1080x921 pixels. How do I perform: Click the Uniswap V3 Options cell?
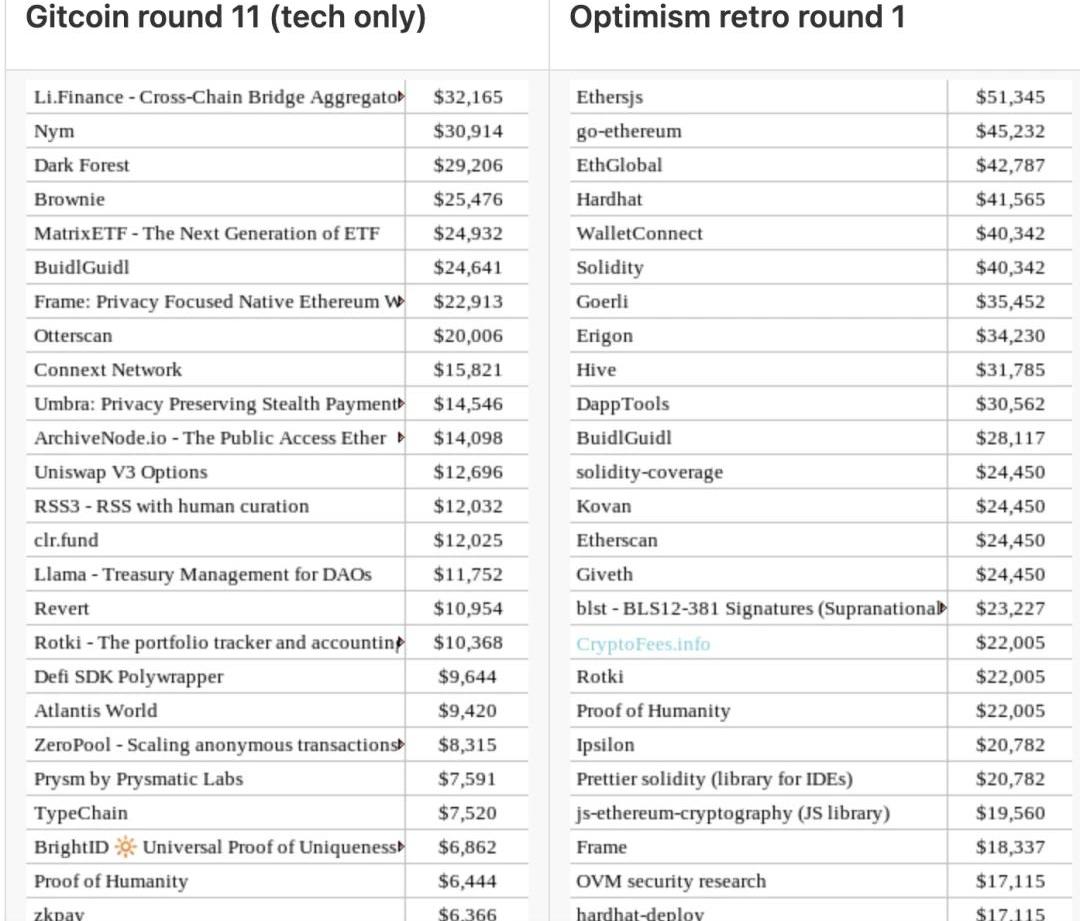tap(121, 472)
